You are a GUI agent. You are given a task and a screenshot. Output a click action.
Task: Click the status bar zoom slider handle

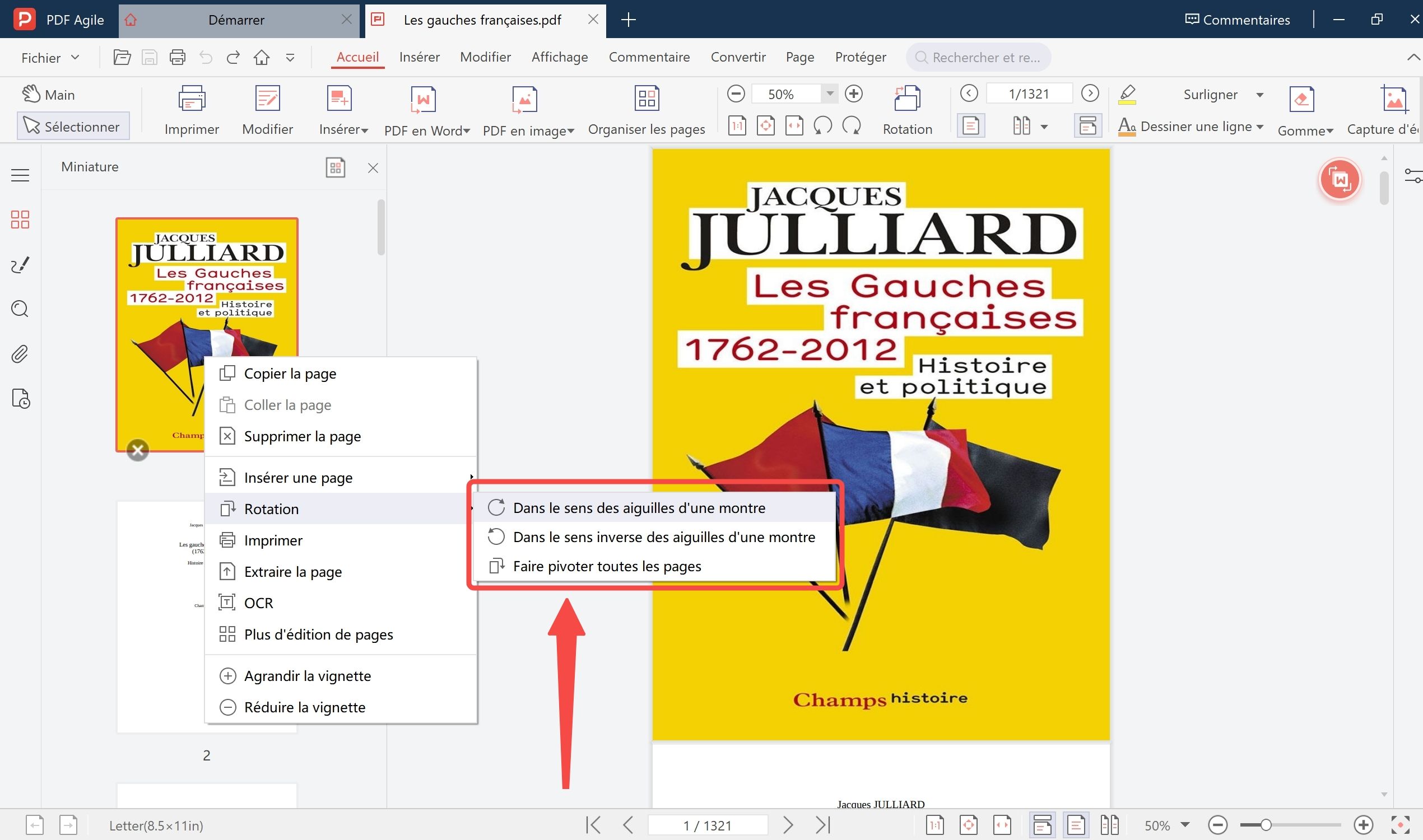coord(1266,825)
